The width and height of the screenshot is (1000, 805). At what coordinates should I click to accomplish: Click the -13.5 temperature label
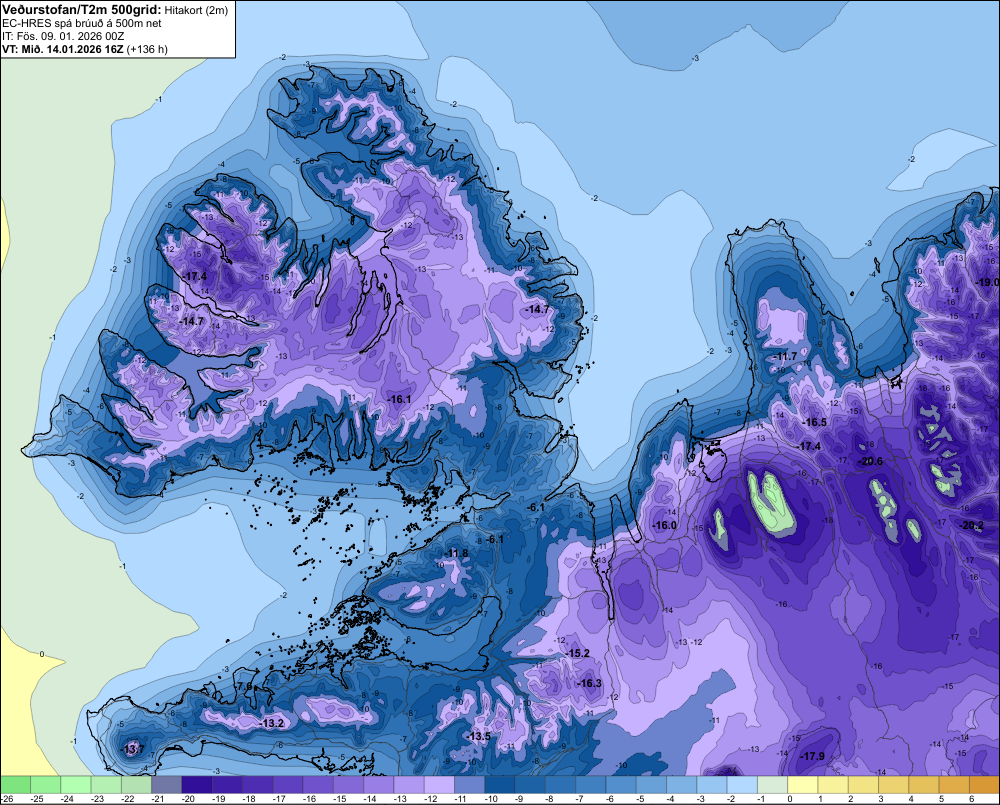479,736
